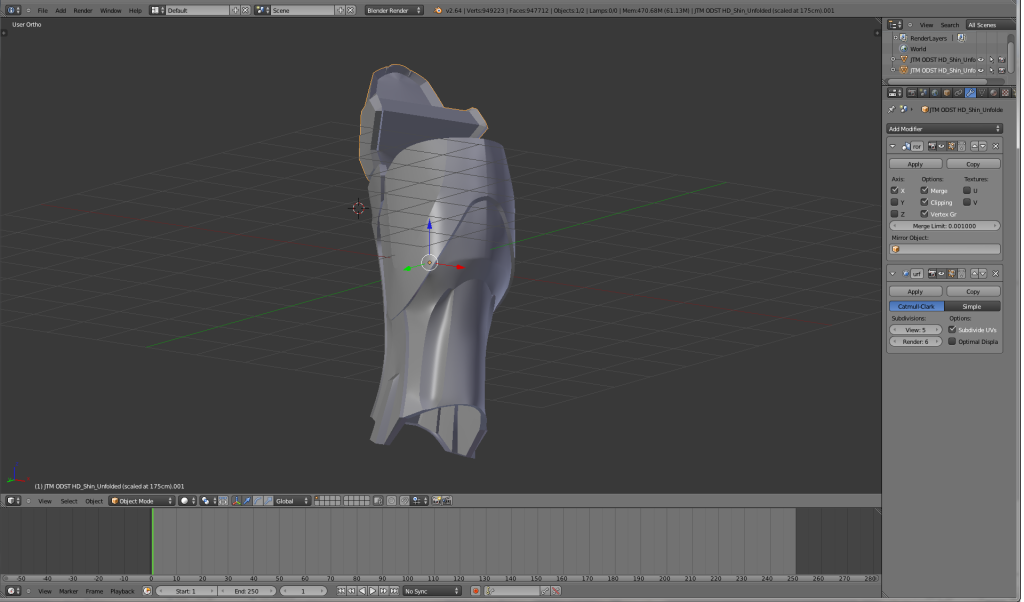Select the Simple subdivision type
1024x602 pixels.
972,306
